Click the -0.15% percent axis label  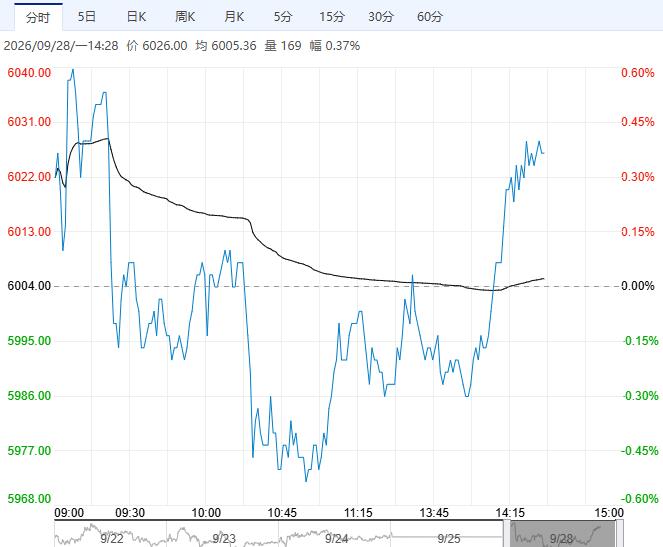click(x=640, y=341)
